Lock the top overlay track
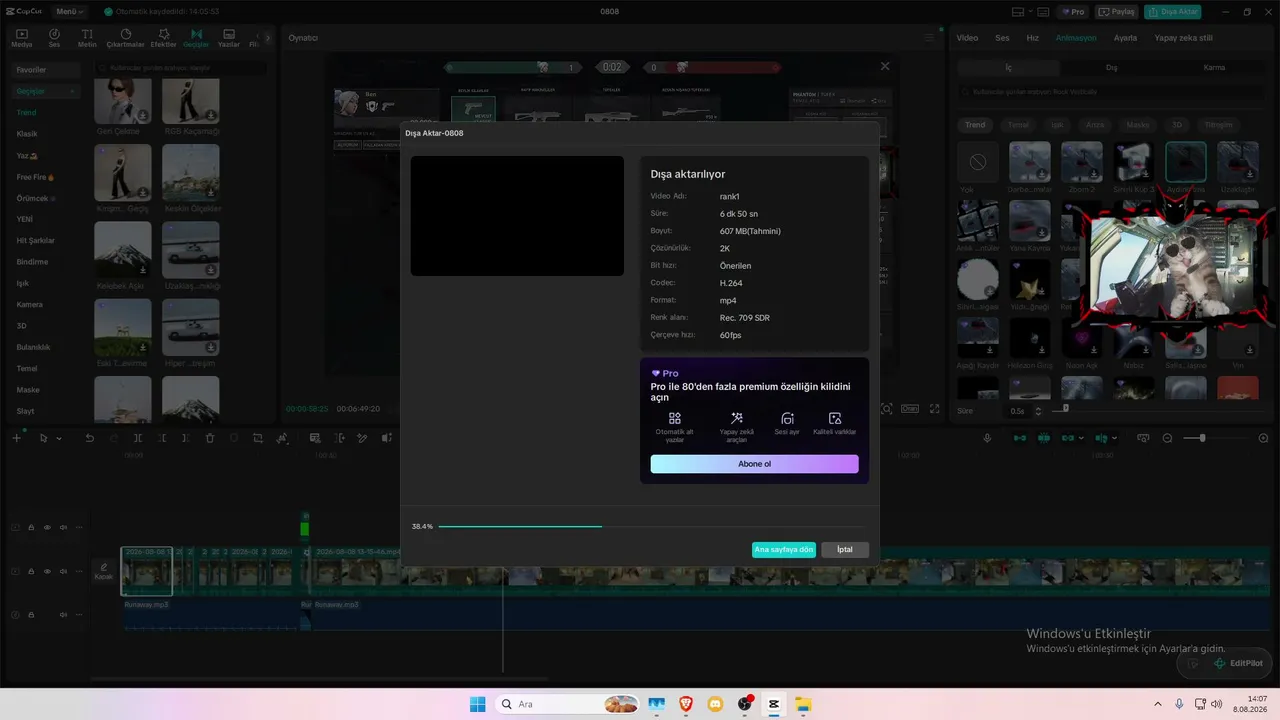This screenshot has height=720, width=1280. point(31,528)
